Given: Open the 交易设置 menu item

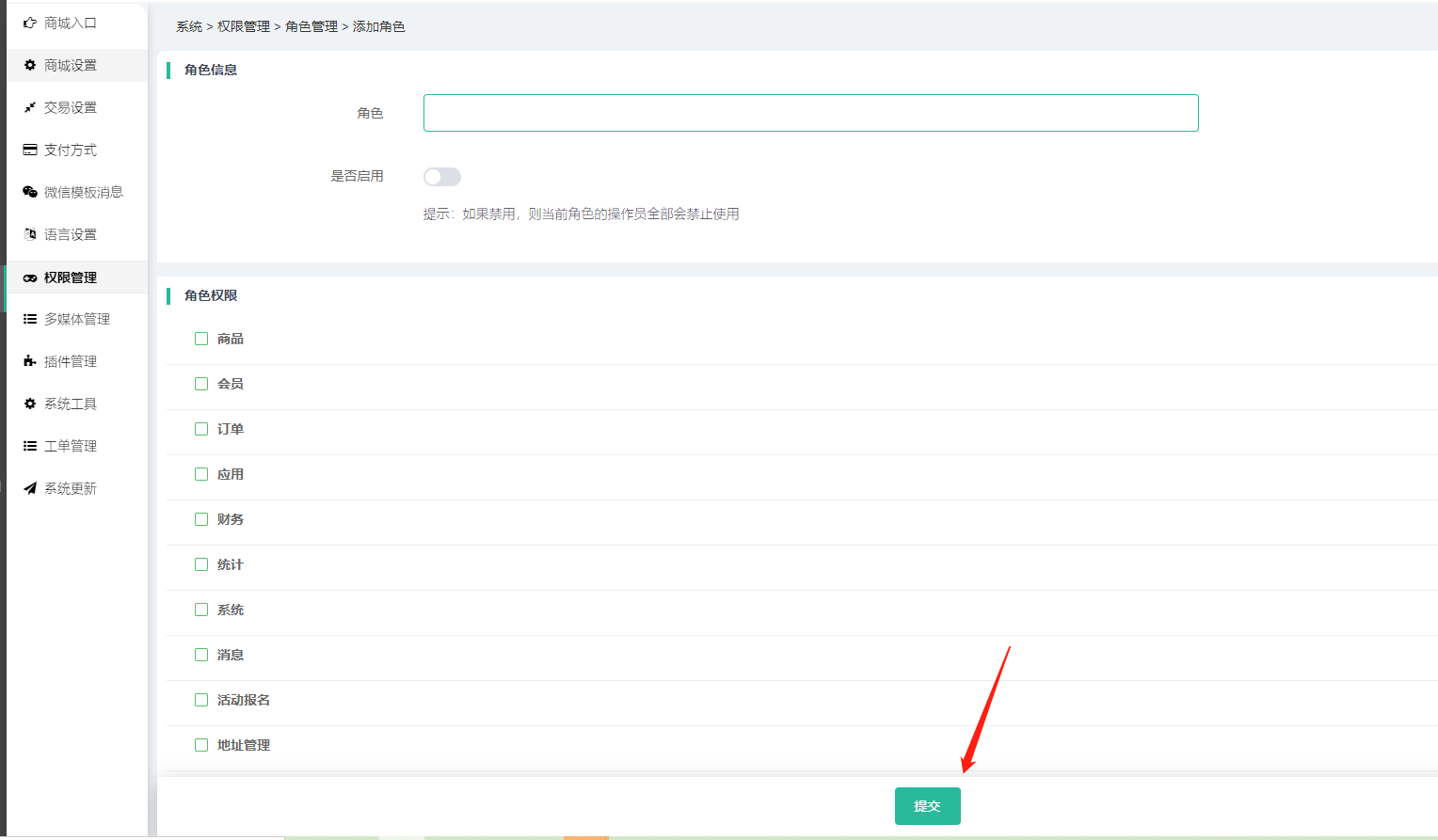Looking at the screenshot, I should click(x=77, y=107).
